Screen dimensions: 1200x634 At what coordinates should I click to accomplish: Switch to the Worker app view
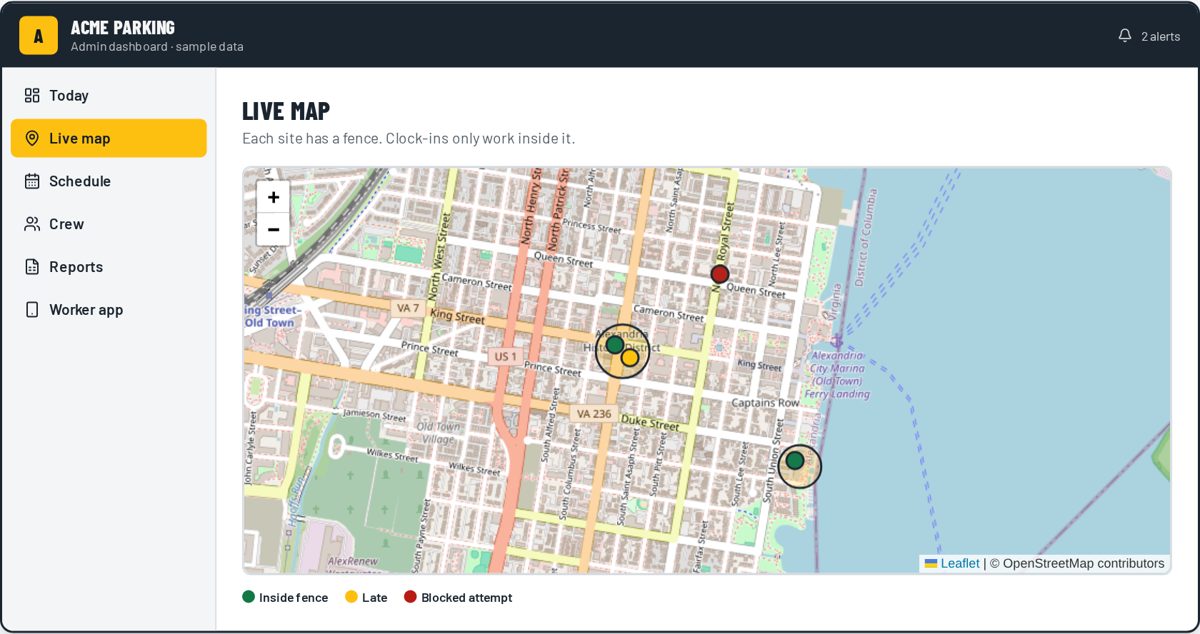pos(109,310)
